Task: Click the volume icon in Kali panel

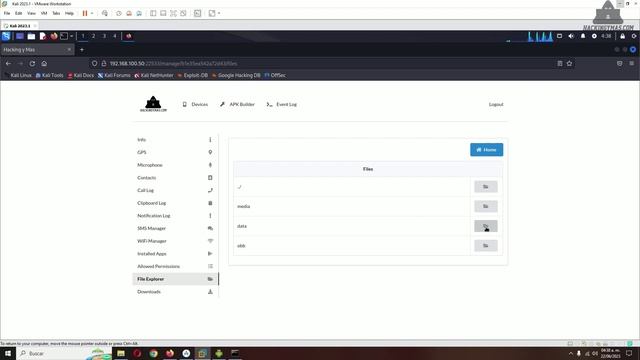Action: pos(571,36)
